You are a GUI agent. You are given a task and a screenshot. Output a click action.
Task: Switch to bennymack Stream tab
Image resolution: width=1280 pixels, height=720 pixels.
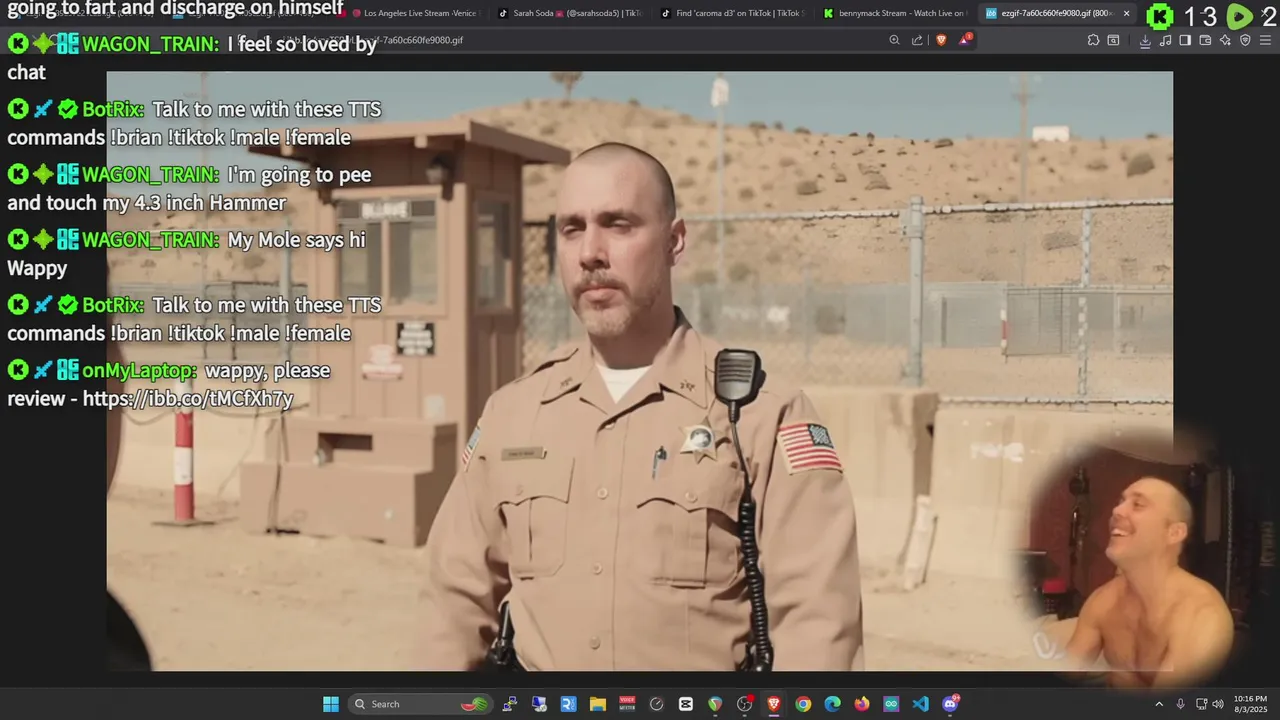click(x=894, y=13)
